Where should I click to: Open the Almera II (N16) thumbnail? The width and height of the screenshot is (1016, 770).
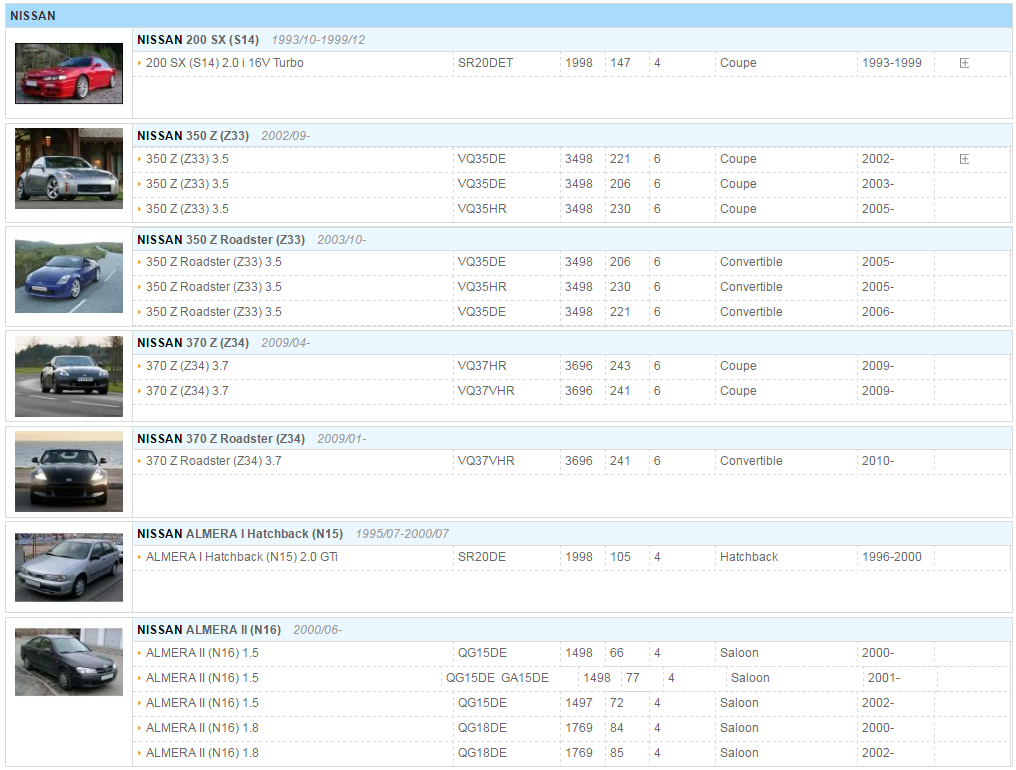coord(69,662)
